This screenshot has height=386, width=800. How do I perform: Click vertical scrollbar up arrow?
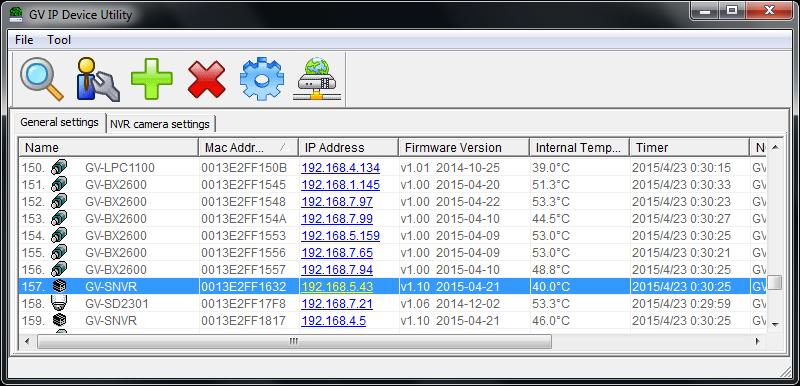pos(775,147)
